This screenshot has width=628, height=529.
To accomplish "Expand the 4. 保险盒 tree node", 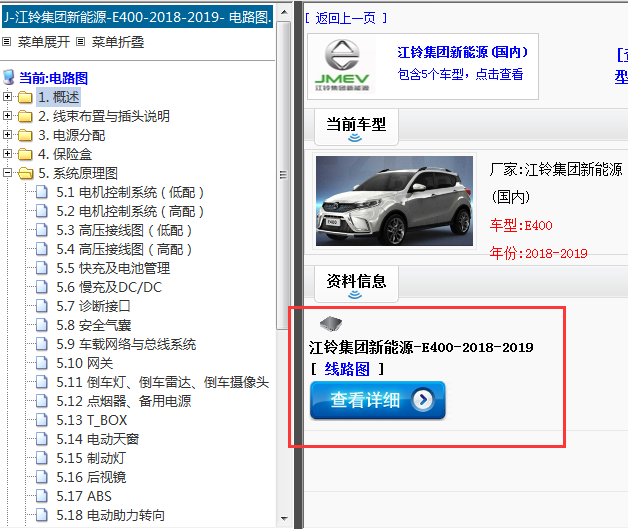I will pyautogui.click(x=7, y=154).
